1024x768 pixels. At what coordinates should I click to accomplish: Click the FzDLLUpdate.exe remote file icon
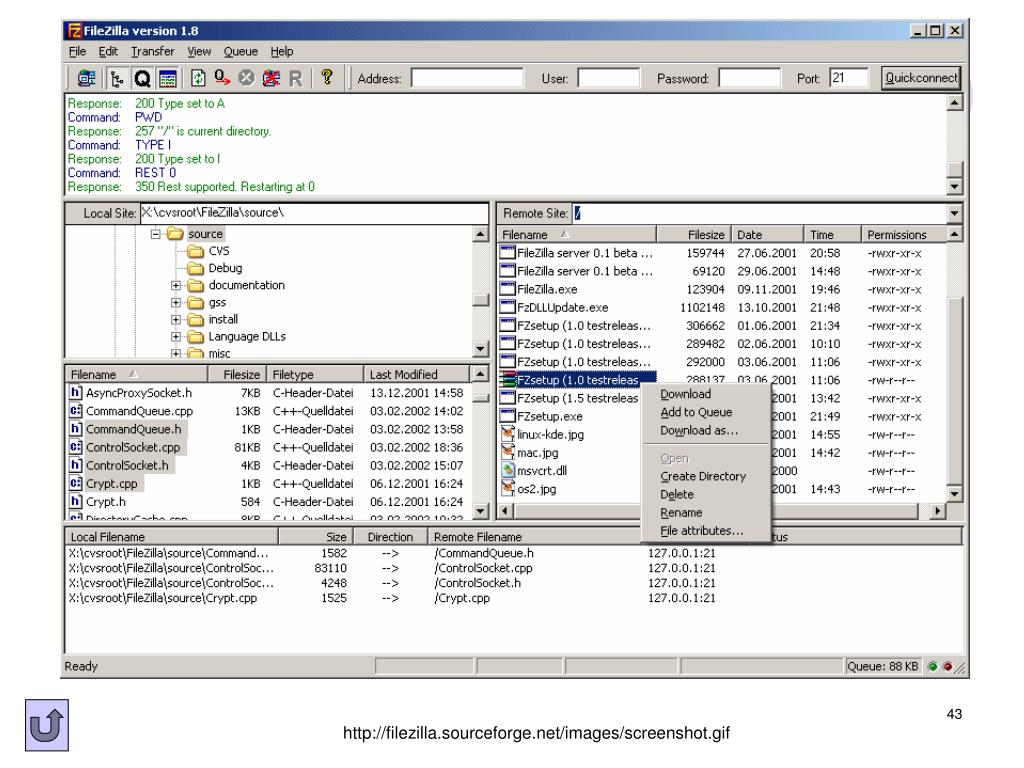tap(507, 307)
